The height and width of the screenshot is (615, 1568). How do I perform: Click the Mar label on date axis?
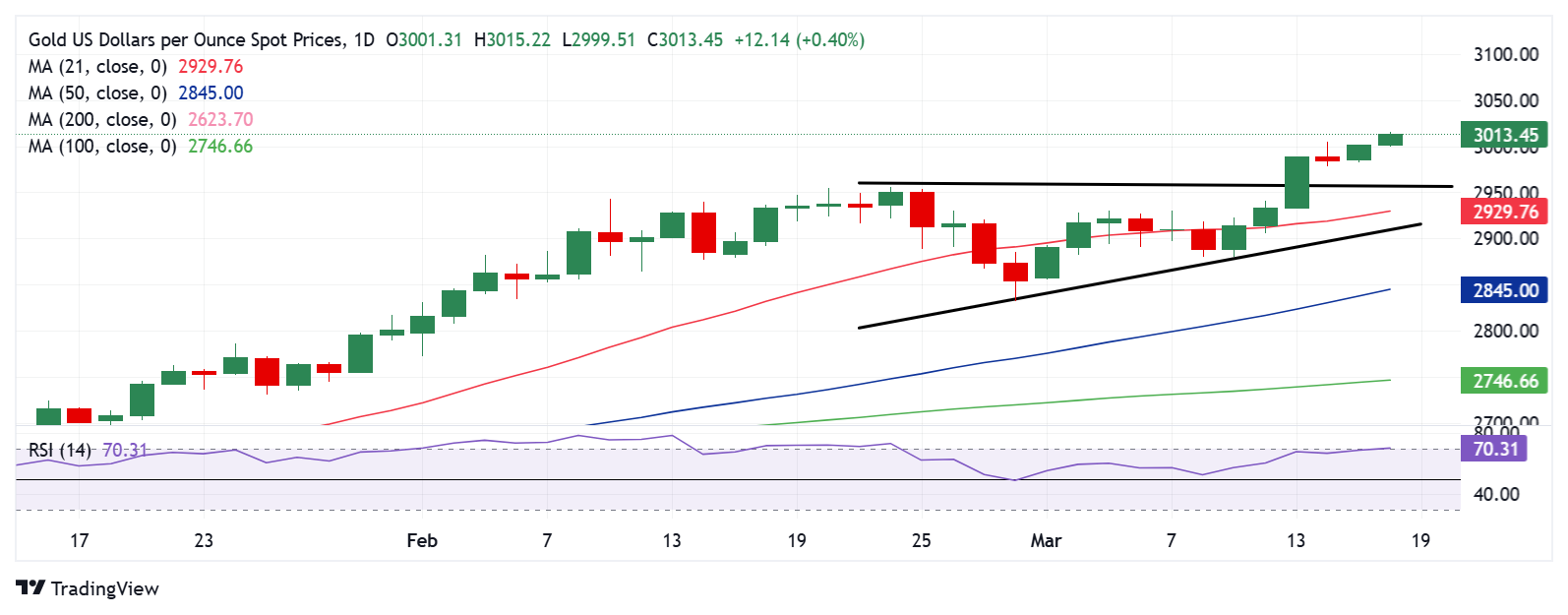click(x=1046, y=540)
